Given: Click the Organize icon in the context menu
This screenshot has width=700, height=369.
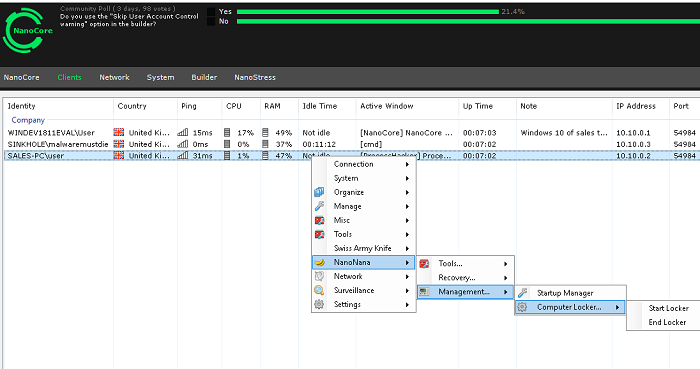Looking at the screenshot, I should pyautogui.click(x=319, y=192).
